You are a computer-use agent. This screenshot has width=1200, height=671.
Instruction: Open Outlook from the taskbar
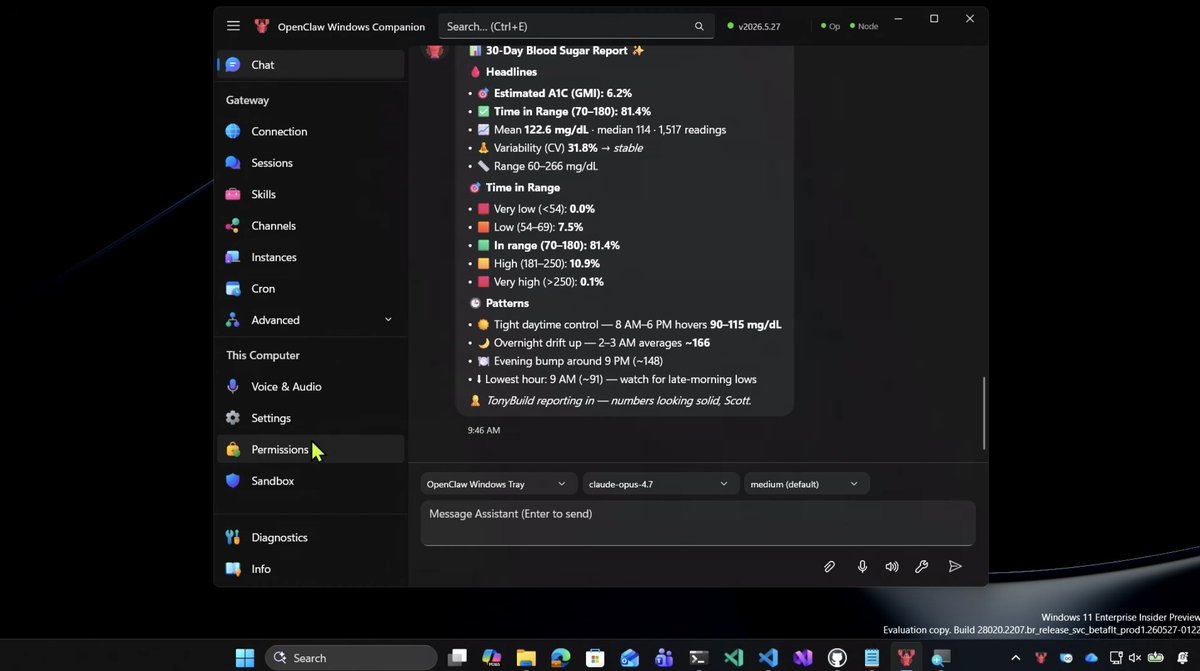tap(629, 657)
